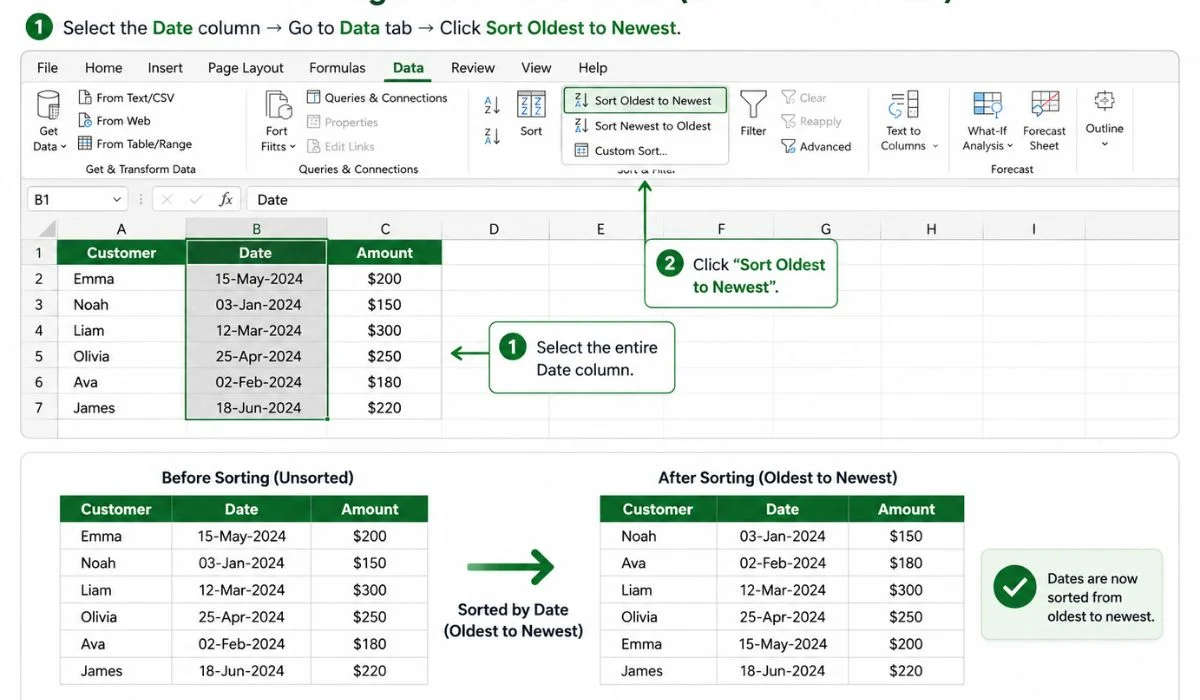Click the formula bar cancel X icon
The height and width of the screenshot is (700, 1200).
pos(167,200)
